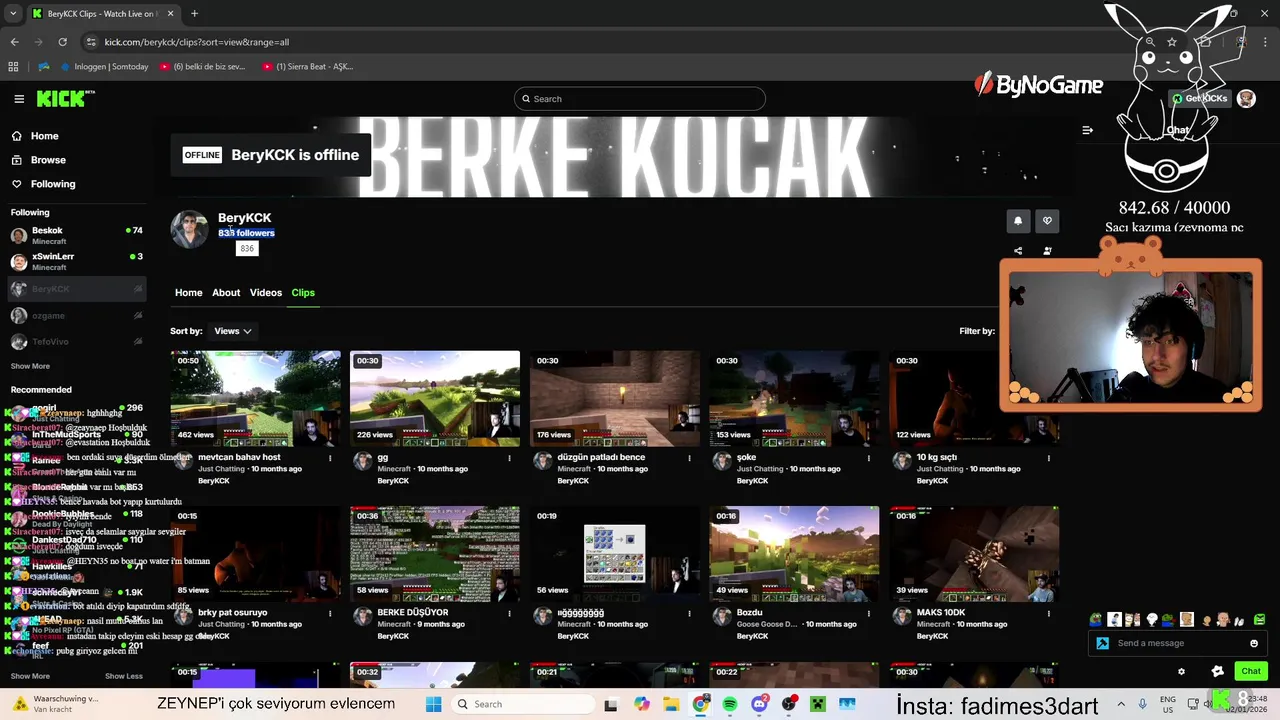
Task: Open the chat settings gear icon
Action: pyautogui.click(x=1181, y=671)
